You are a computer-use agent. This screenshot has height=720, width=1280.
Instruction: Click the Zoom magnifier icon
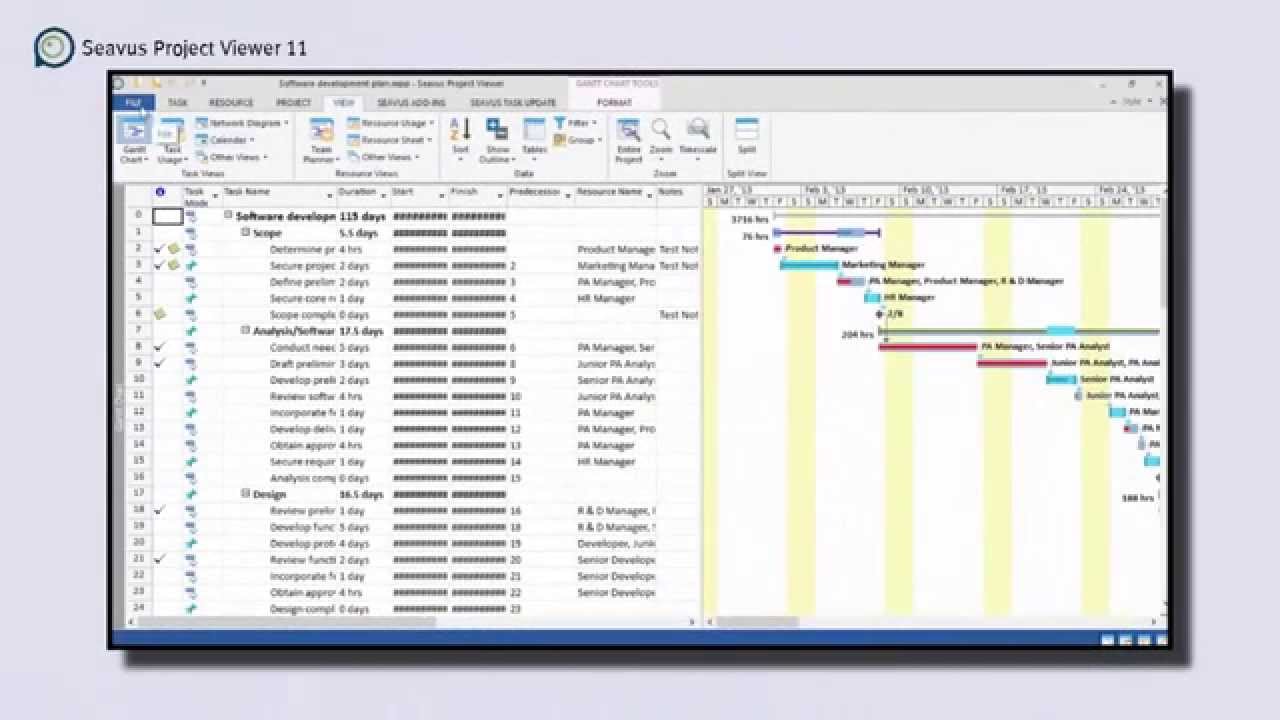(661, 129)
